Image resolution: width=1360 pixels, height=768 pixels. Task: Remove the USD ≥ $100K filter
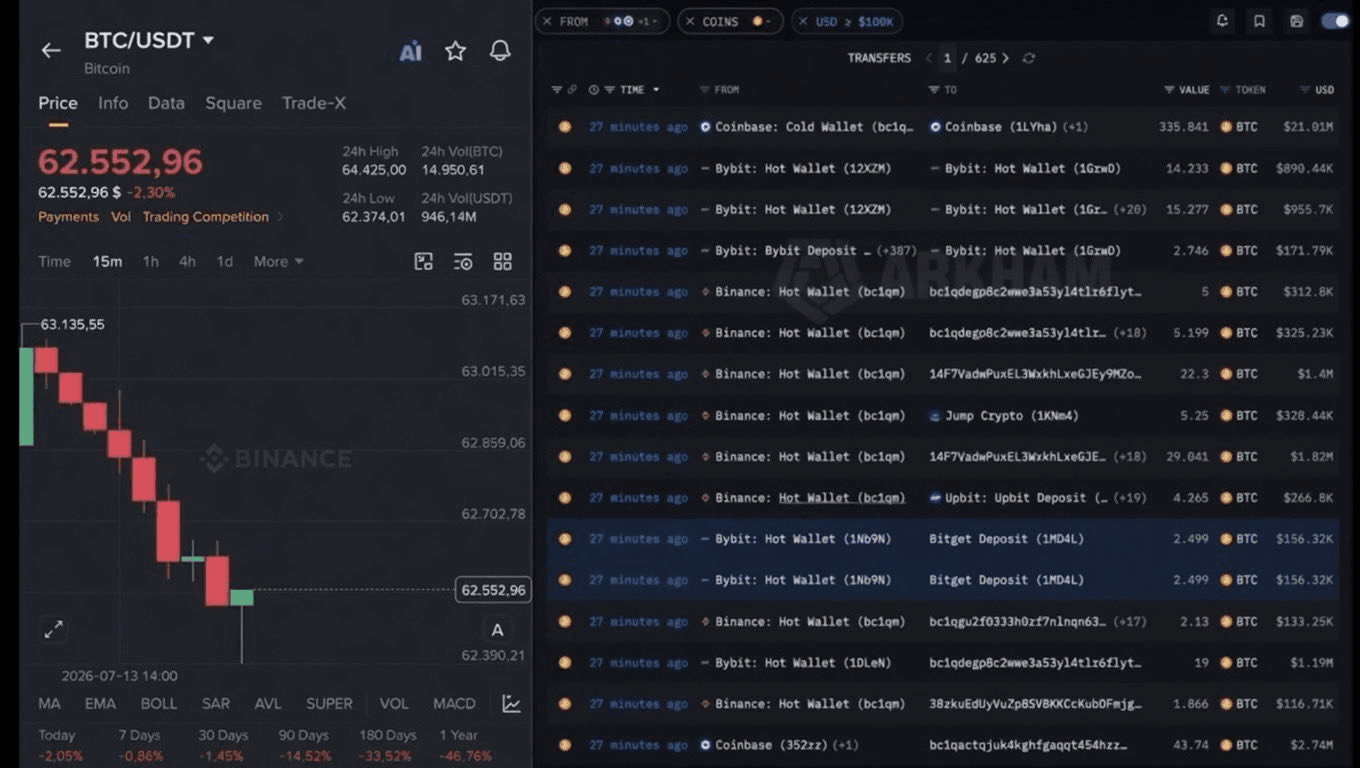804,21
